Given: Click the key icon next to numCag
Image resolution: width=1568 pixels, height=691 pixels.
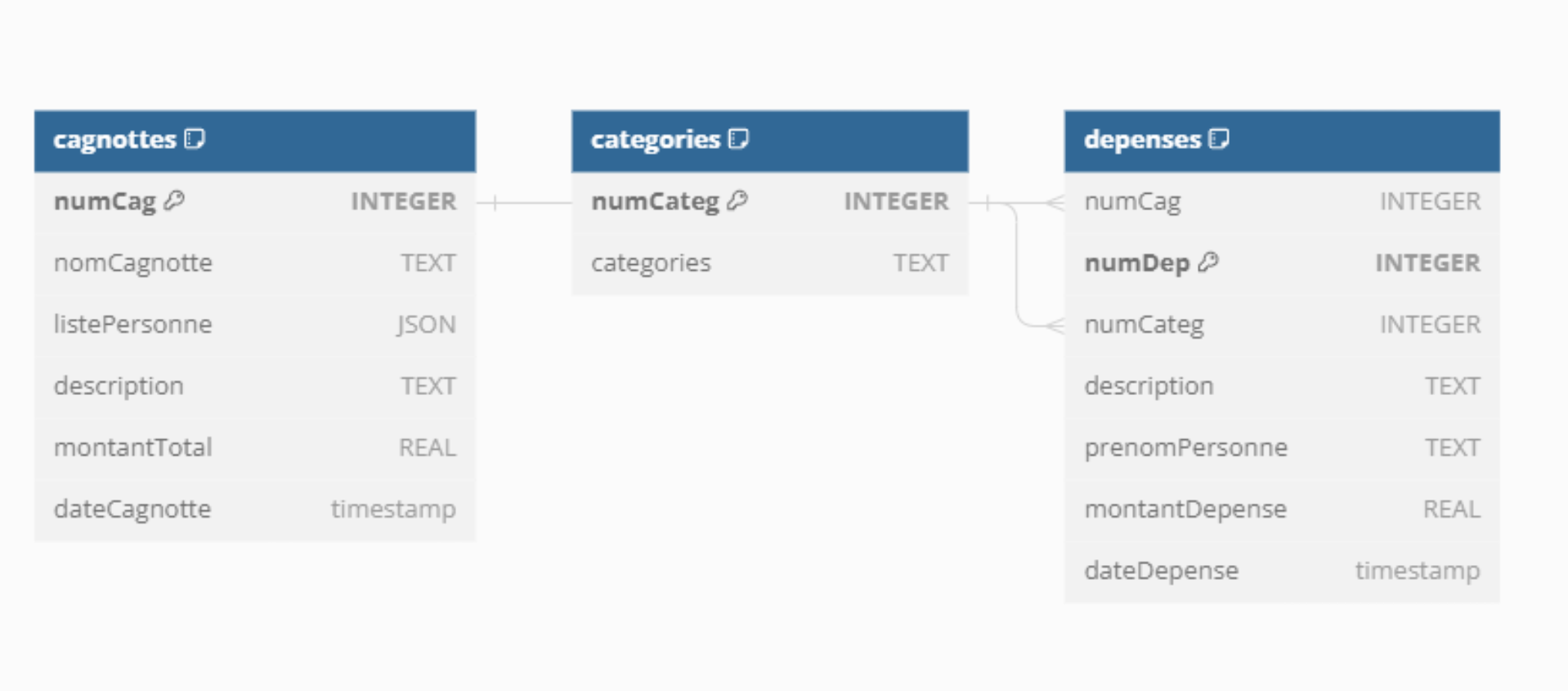Looking at the screenshot, I should click(174, 200).
